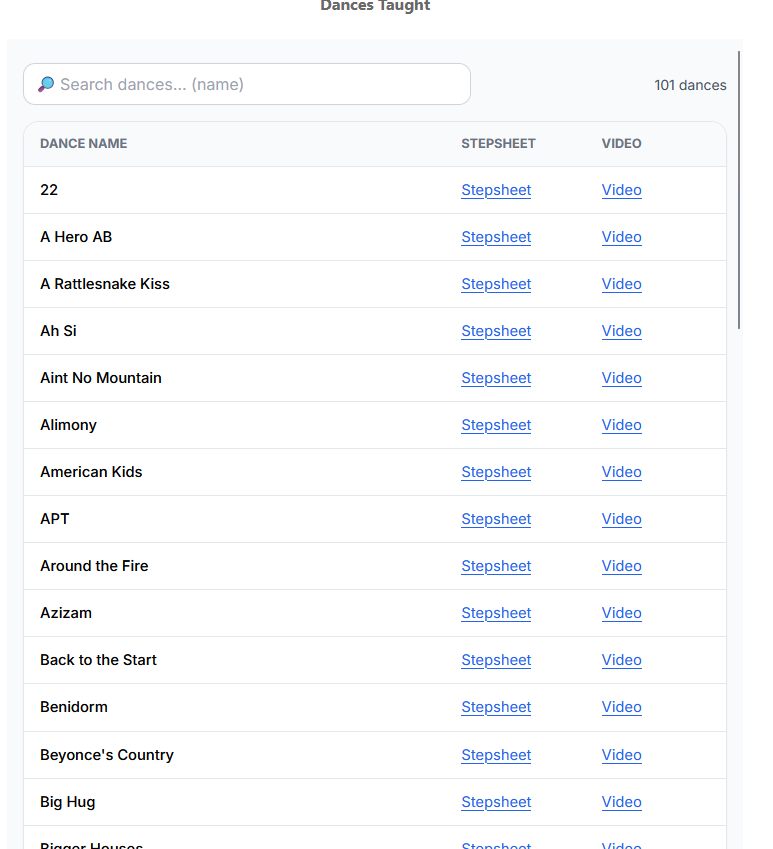Open Stepsheet for A Hero AB
This screenshot has height=849, width=773.
(496, 237)
